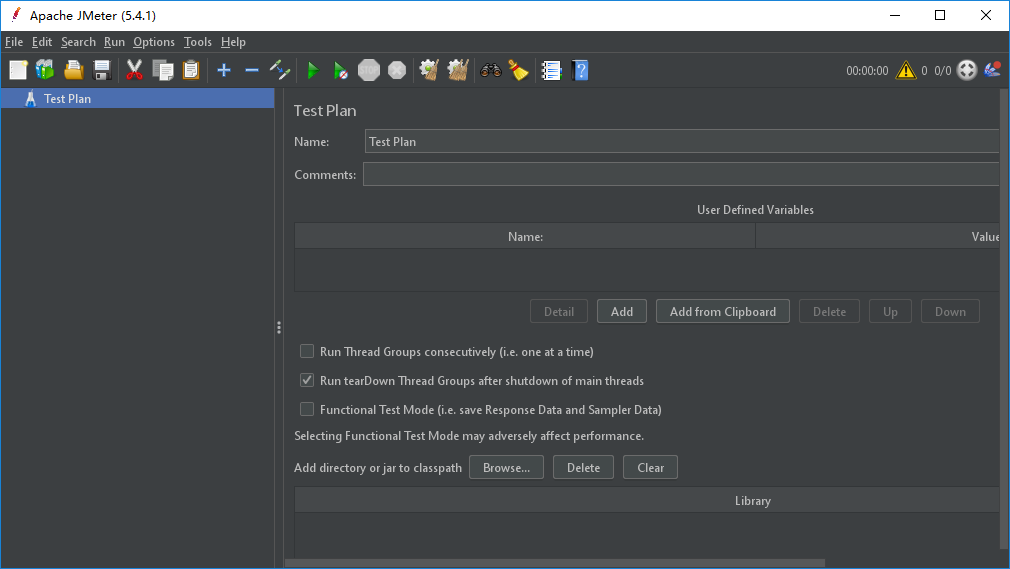Click variables table Delete button
Image resolution: width=1010 pixels, height=569 pixels.
(829, 311)
